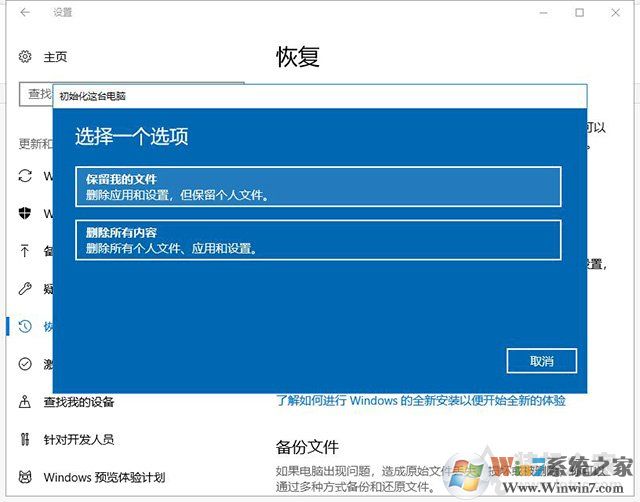Open the Windows clean install link
Screen dimensions: 640x502
(x=421, y=400)
